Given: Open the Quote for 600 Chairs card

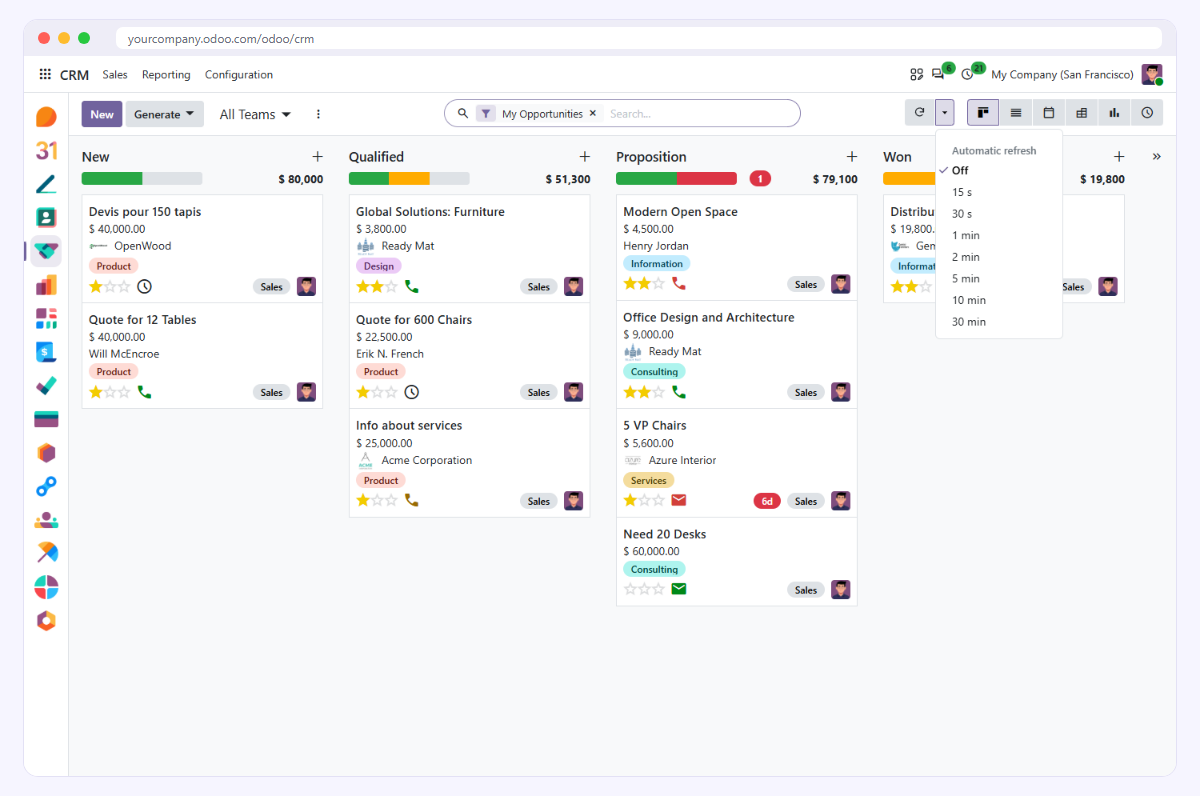Looking at the screenshot, I should coord(469,356).
